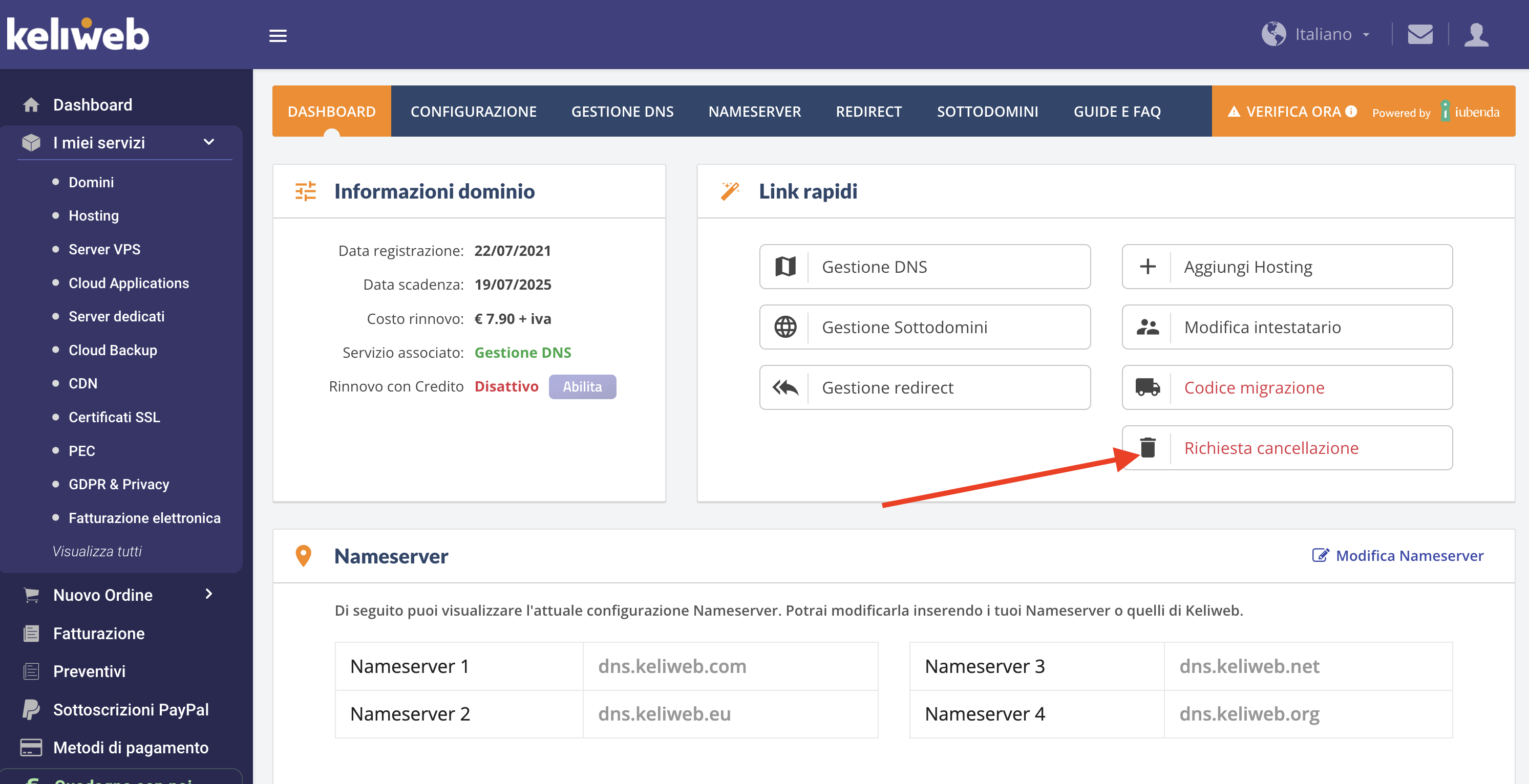Click the Gestione Sottodomini globe icon
Image resolution: width=1529 pixels, height=784 pixels.
coord(784,328)
